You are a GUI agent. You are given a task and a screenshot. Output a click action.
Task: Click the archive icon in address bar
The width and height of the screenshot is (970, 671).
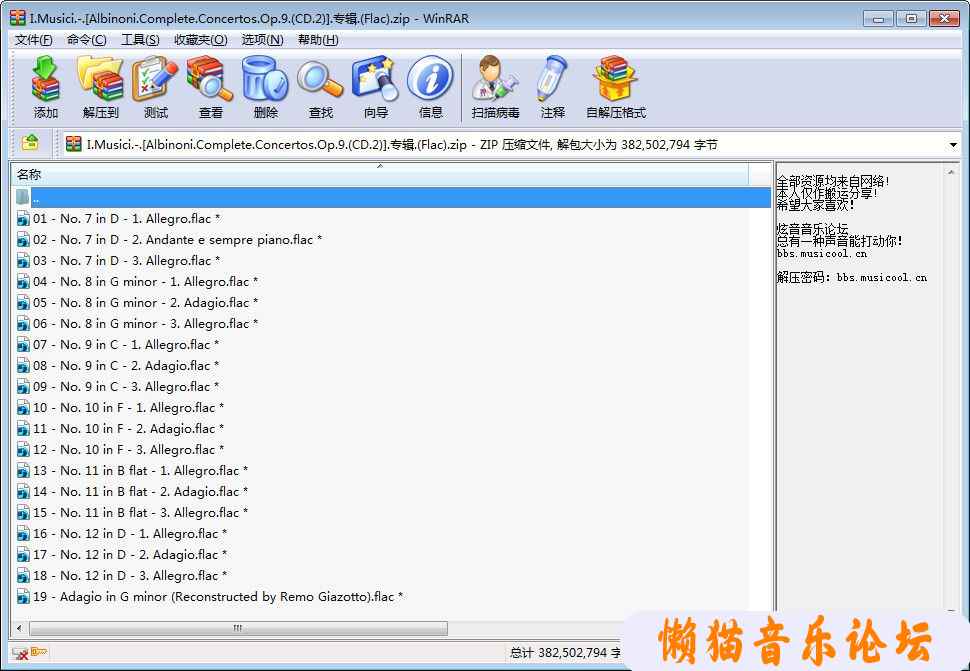point(74,144)
